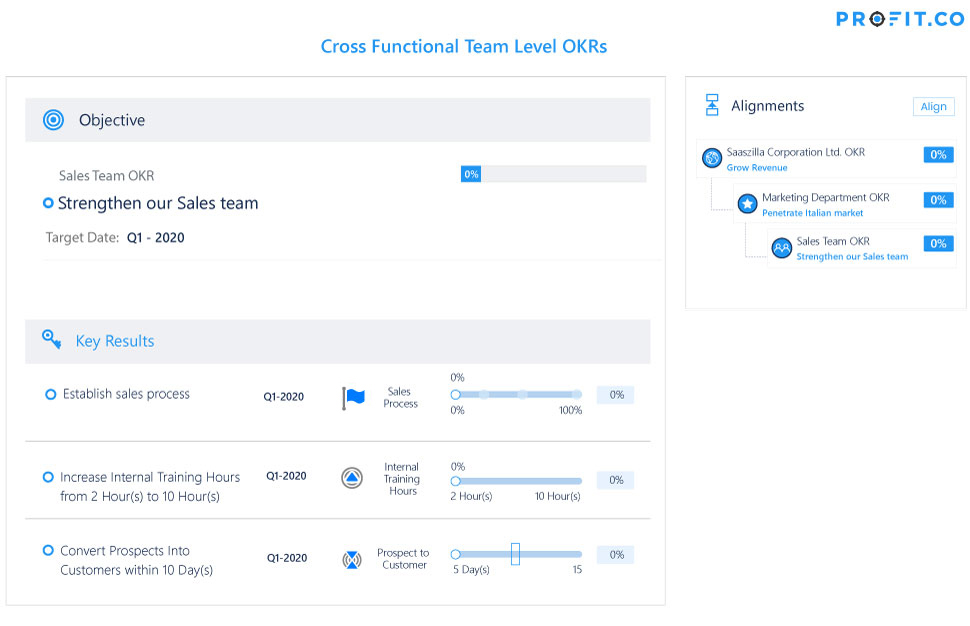Viewport: 970px width, 626px height.
Task: Click the Saaszilla Corporation 0% badge
Action: [x=938, y=155]
